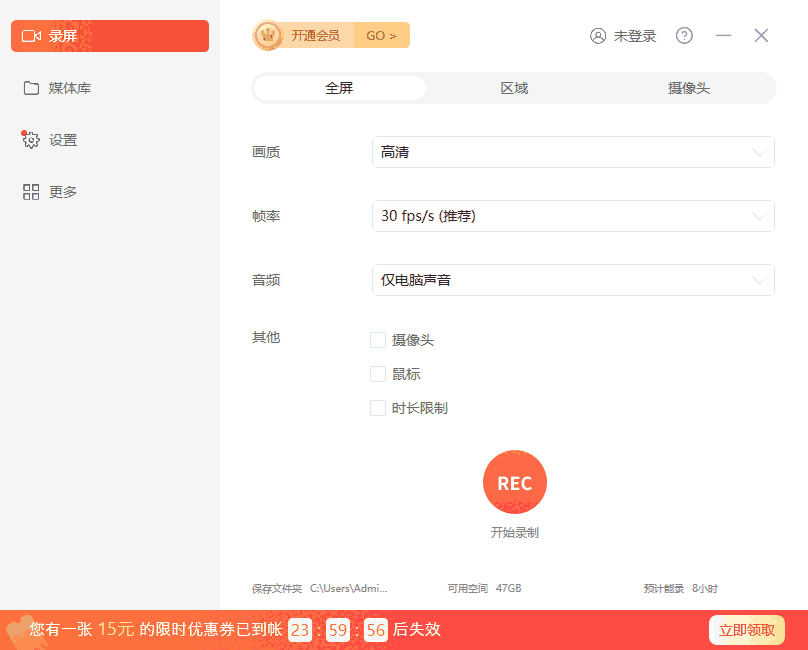This screenshot has height=650, width=808.
Task: Open the save folder path C:\Users\Admi...
Action: point(349,588)
